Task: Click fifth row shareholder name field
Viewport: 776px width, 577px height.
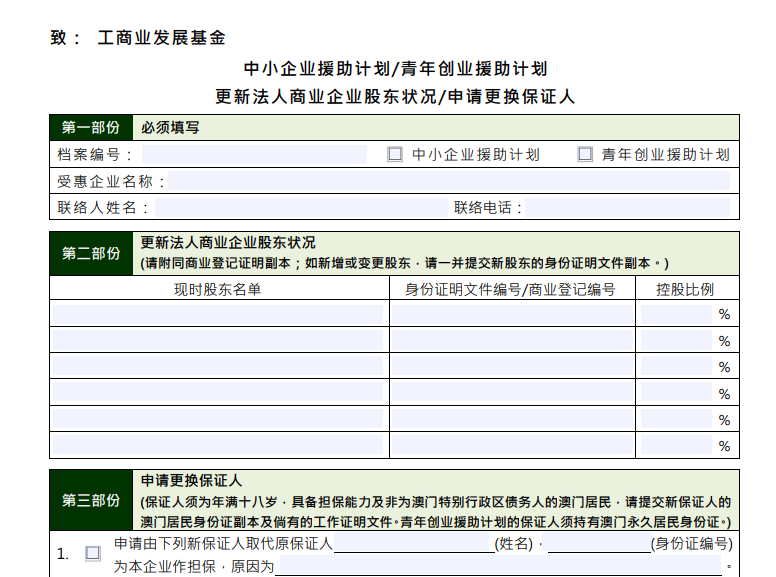Action: (218, 420)
